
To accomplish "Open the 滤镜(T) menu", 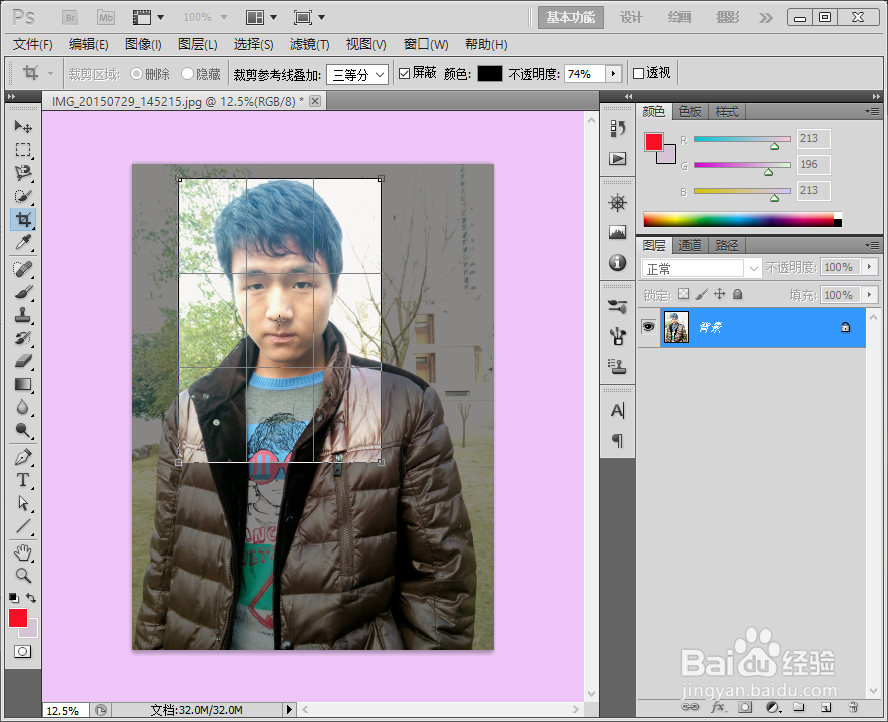I will (309, 44).
